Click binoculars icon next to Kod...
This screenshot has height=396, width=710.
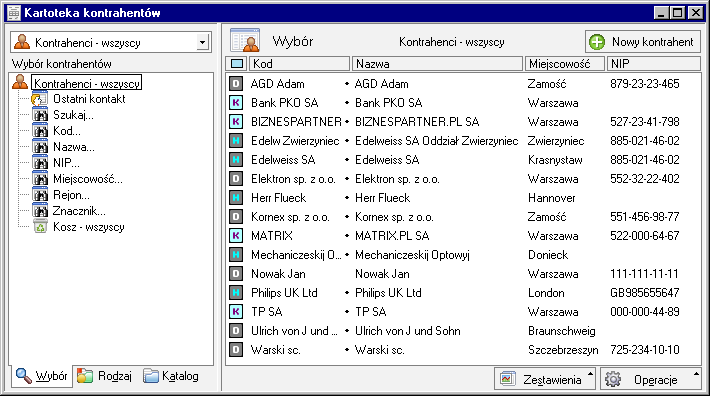(x=40, y=131)
